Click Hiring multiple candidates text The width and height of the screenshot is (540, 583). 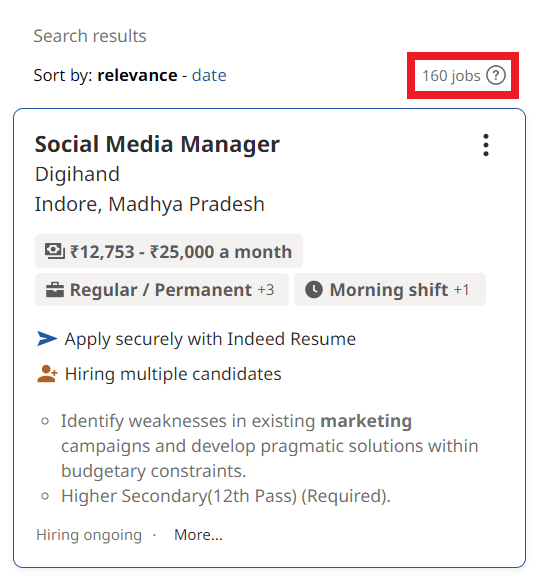point(173,374)
